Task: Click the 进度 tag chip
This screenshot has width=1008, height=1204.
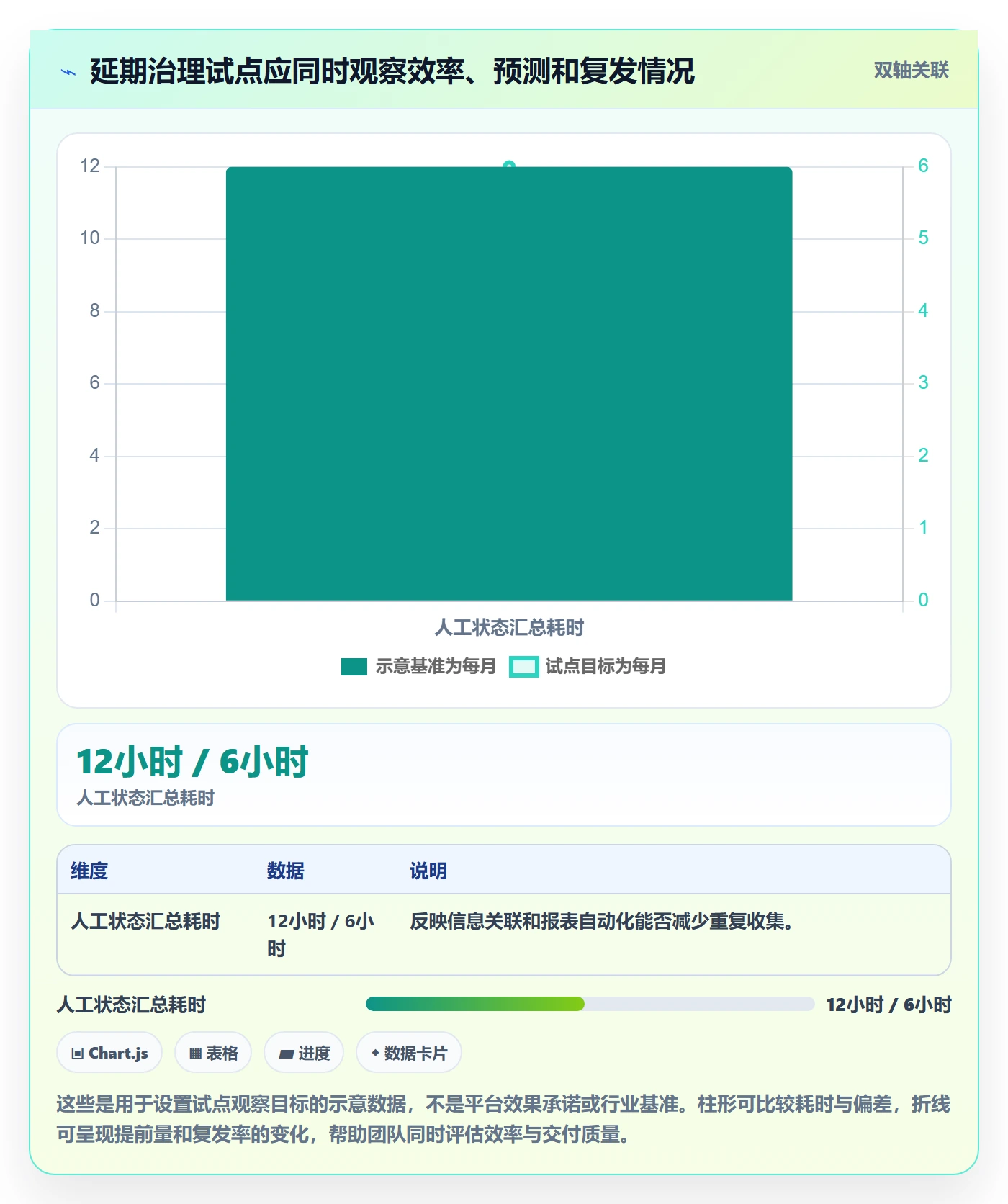Action: coord(304,1053)
